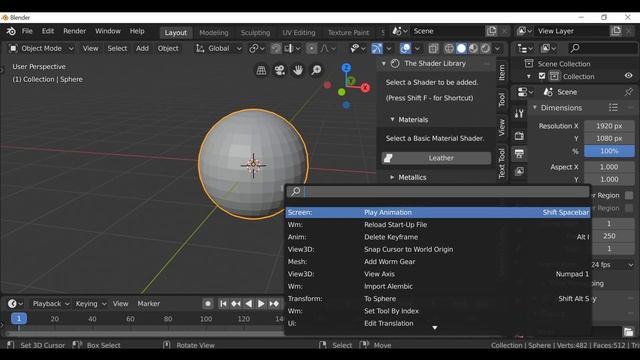The width and height of the screenshot is (640, 360).
Task: Click X axis on navigation gizmo
Action: 365,87
